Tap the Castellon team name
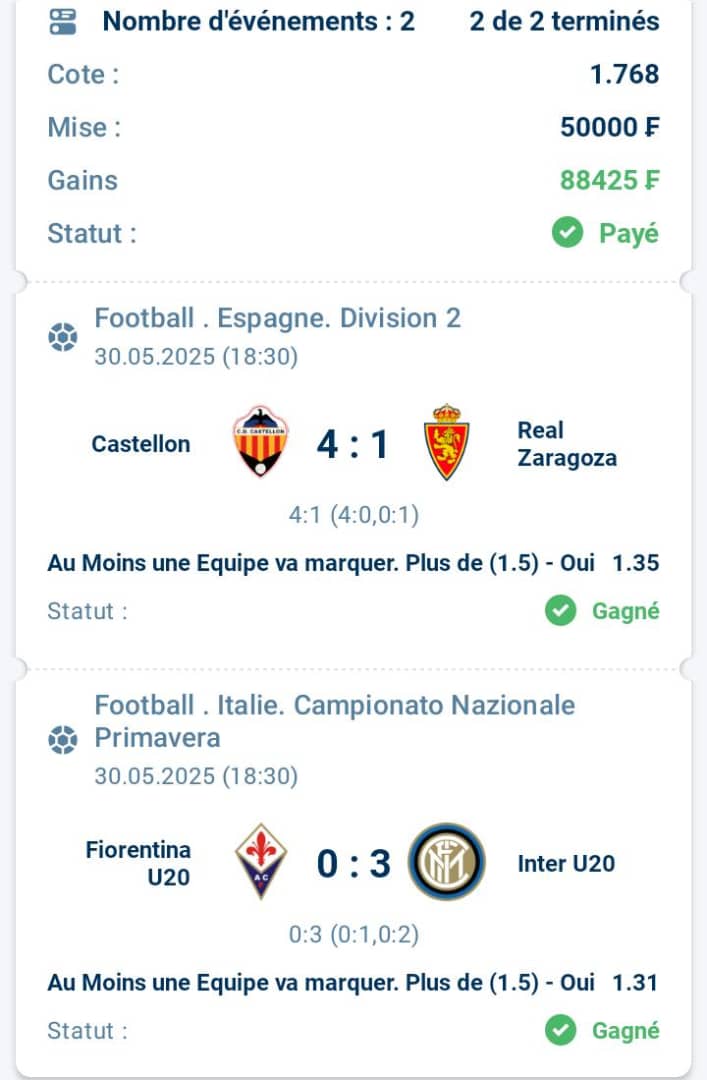Screen dimensions: 707x1080 [141, 444]
